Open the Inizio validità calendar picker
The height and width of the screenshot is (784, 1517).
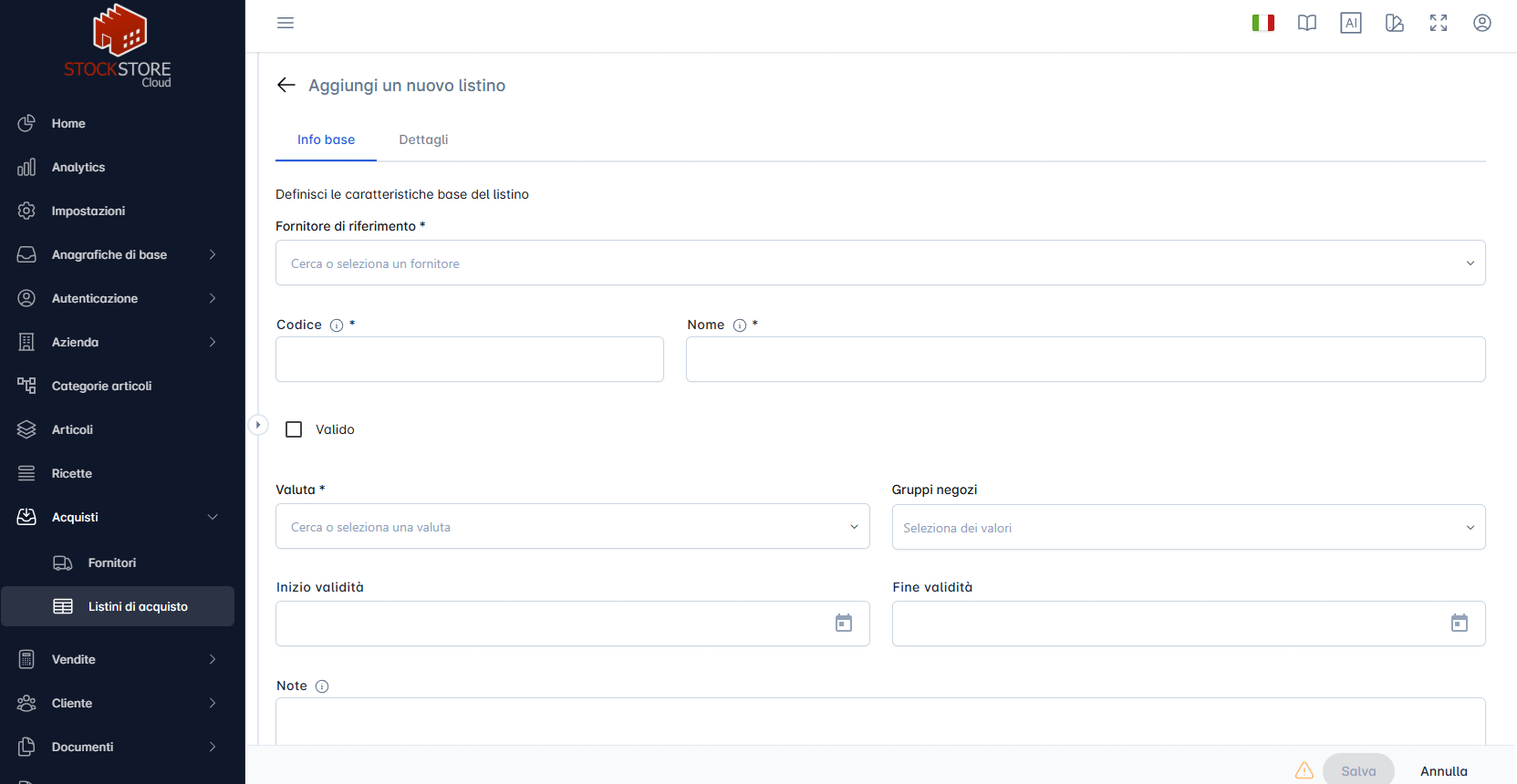844,623
